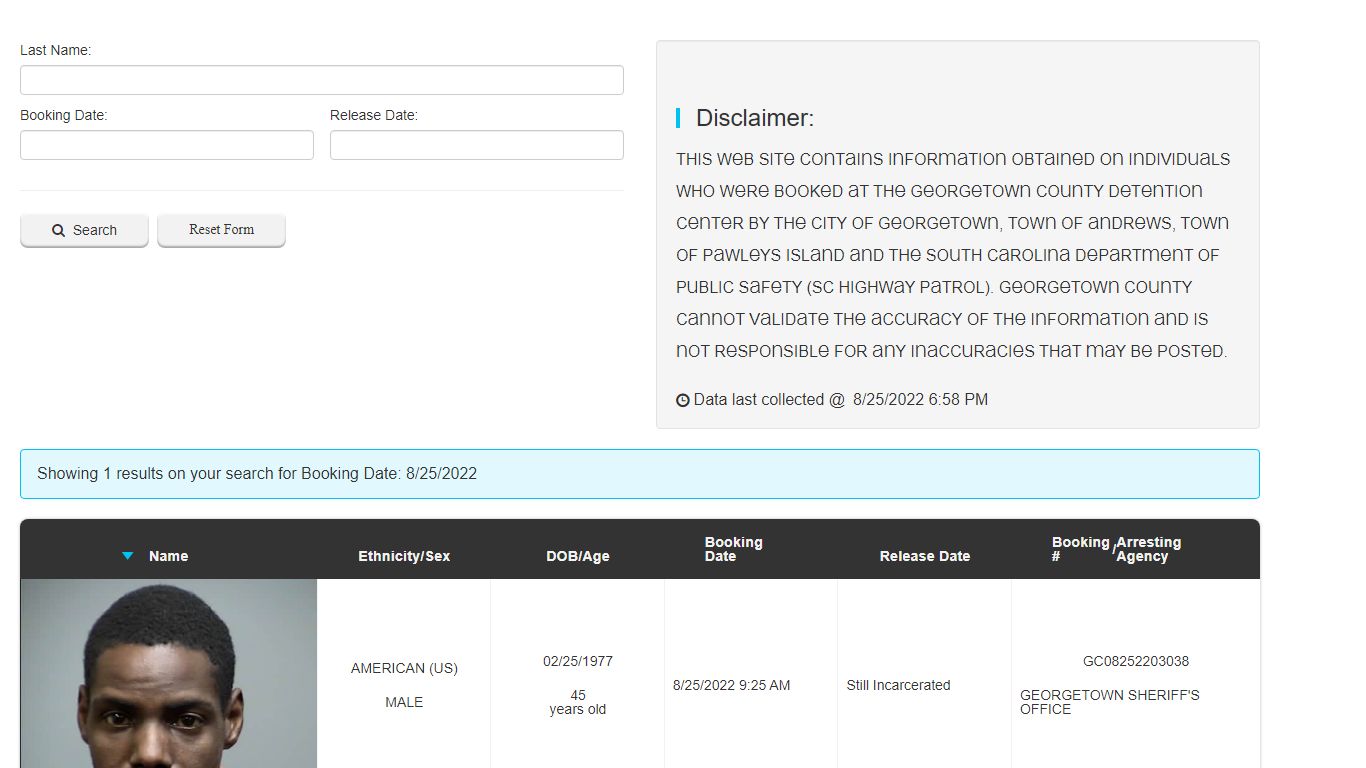Click the Last Name input field
The width and height of the screenshot is (1366, 768).
[322, 80]
